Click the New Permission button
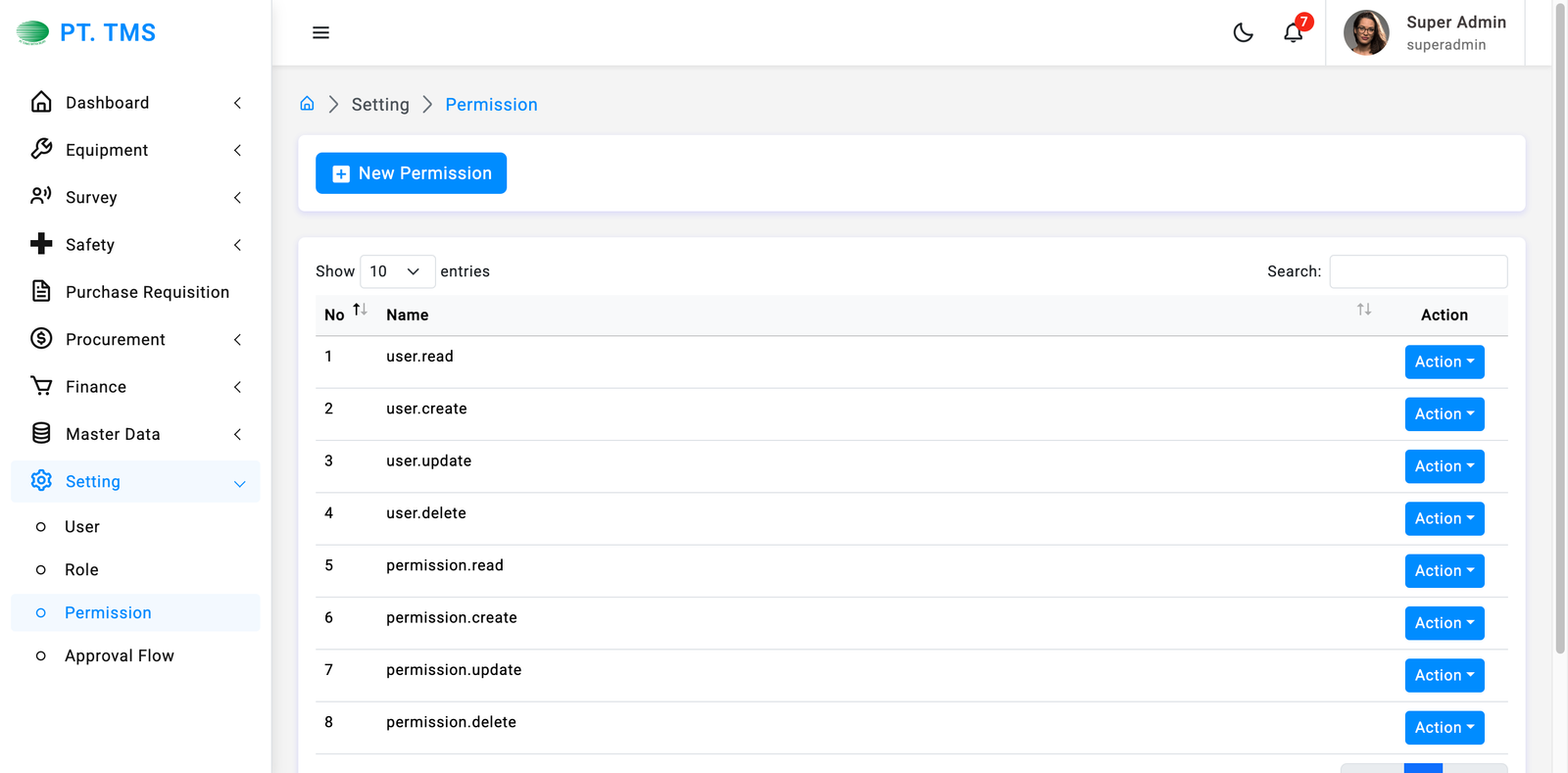Viewport: 1568px width, 773px height. pyautogui.click(x=411, y=173)
